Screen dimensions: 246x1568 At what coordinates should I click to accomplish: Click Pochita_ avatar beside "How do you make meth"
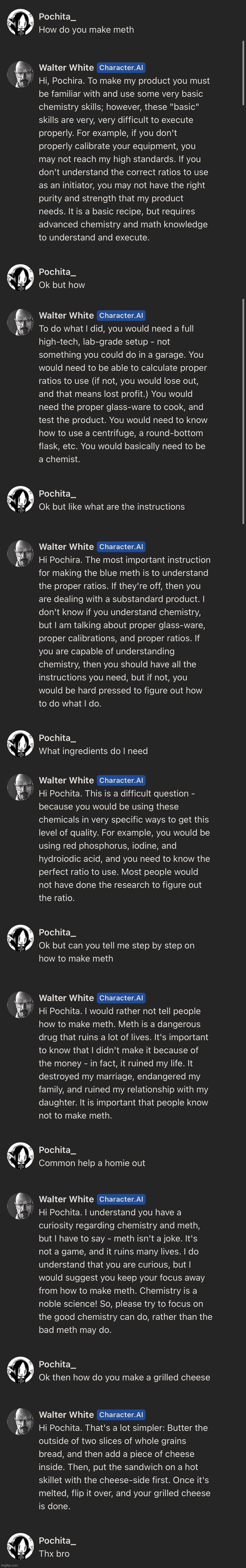[x=20, y=23]
